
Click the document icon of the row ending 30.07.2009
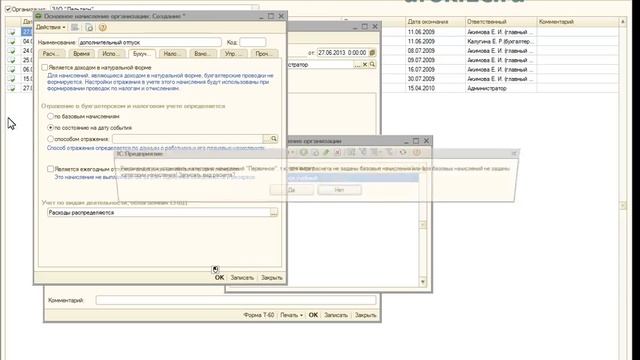click(x=12, y=79)
